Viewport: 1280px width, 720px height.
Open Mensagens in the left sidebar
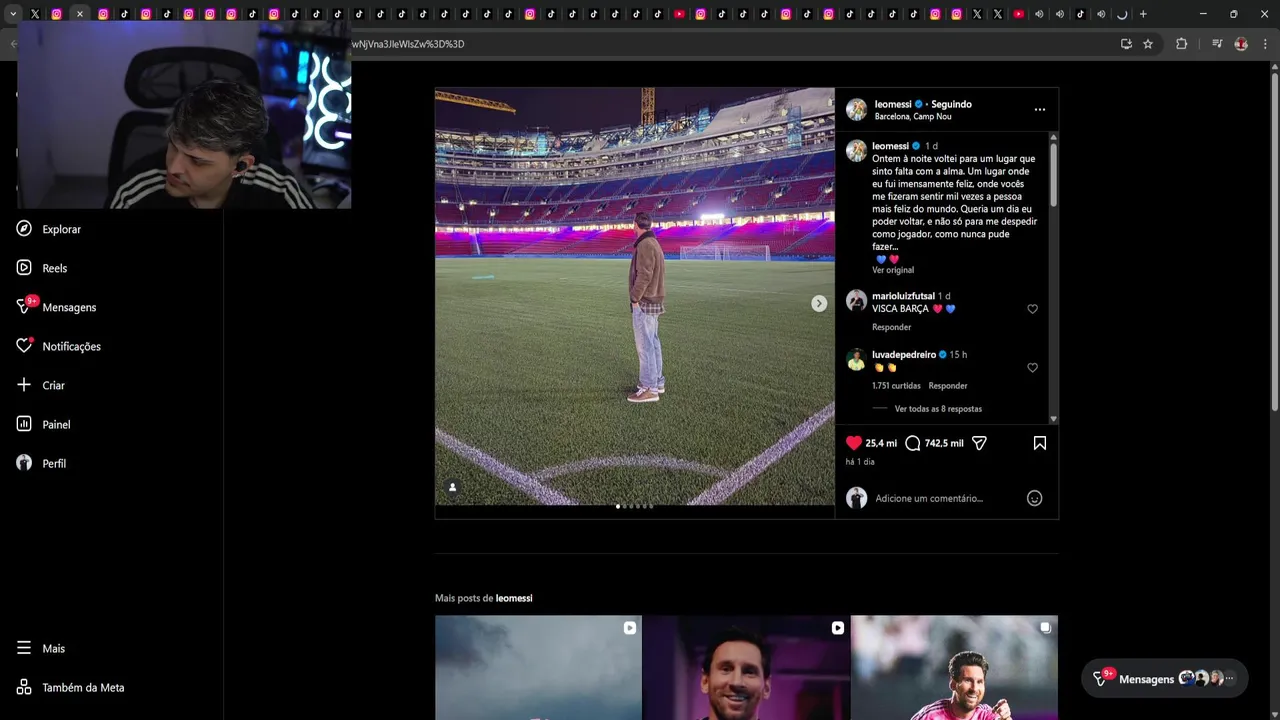(57, 307)
